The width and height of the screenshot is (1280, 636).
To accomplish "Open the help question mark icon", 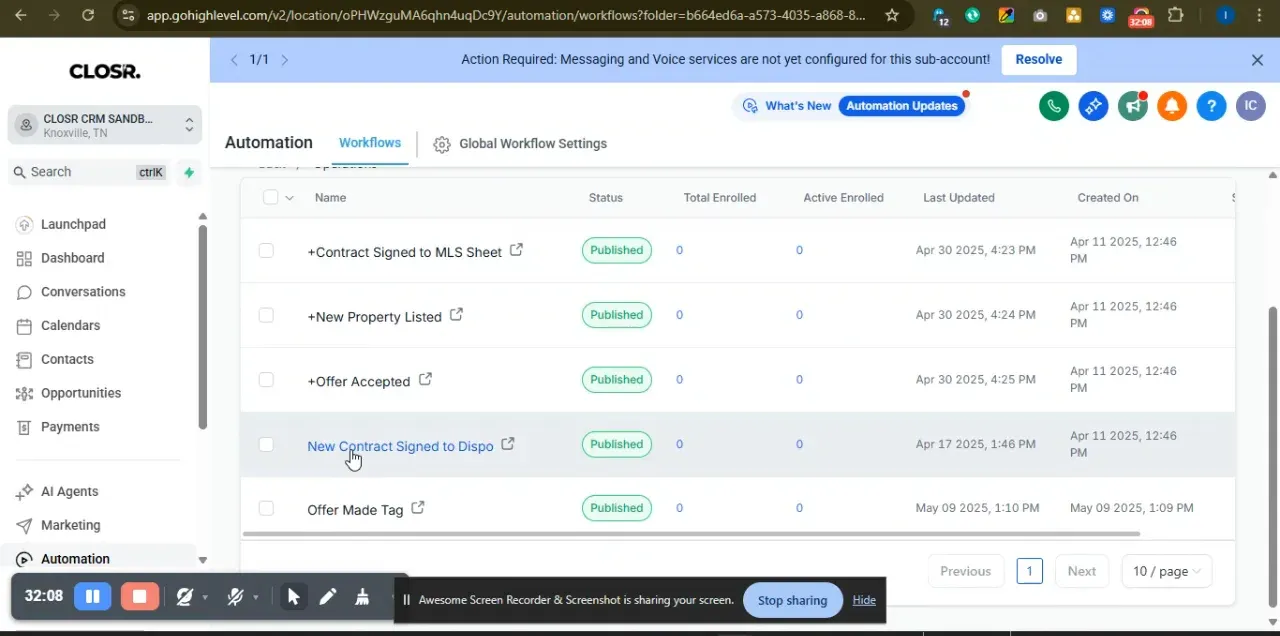I will point(1211,106).
